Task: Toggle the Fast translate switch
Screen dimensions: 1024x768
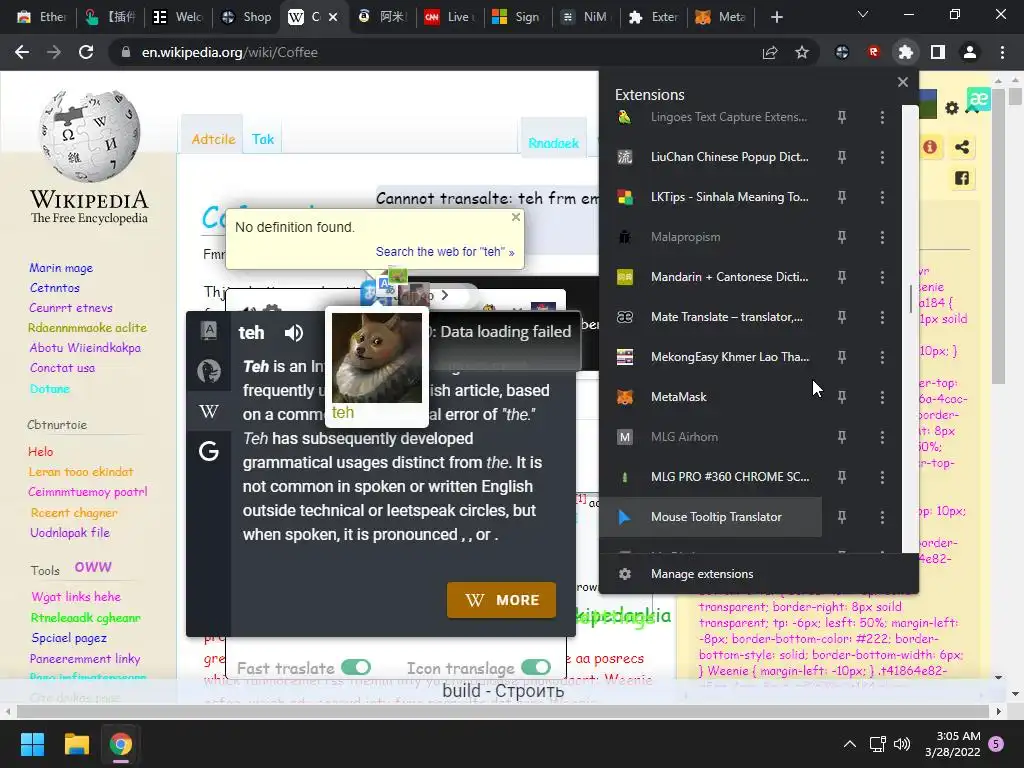Action: [356, 667]
